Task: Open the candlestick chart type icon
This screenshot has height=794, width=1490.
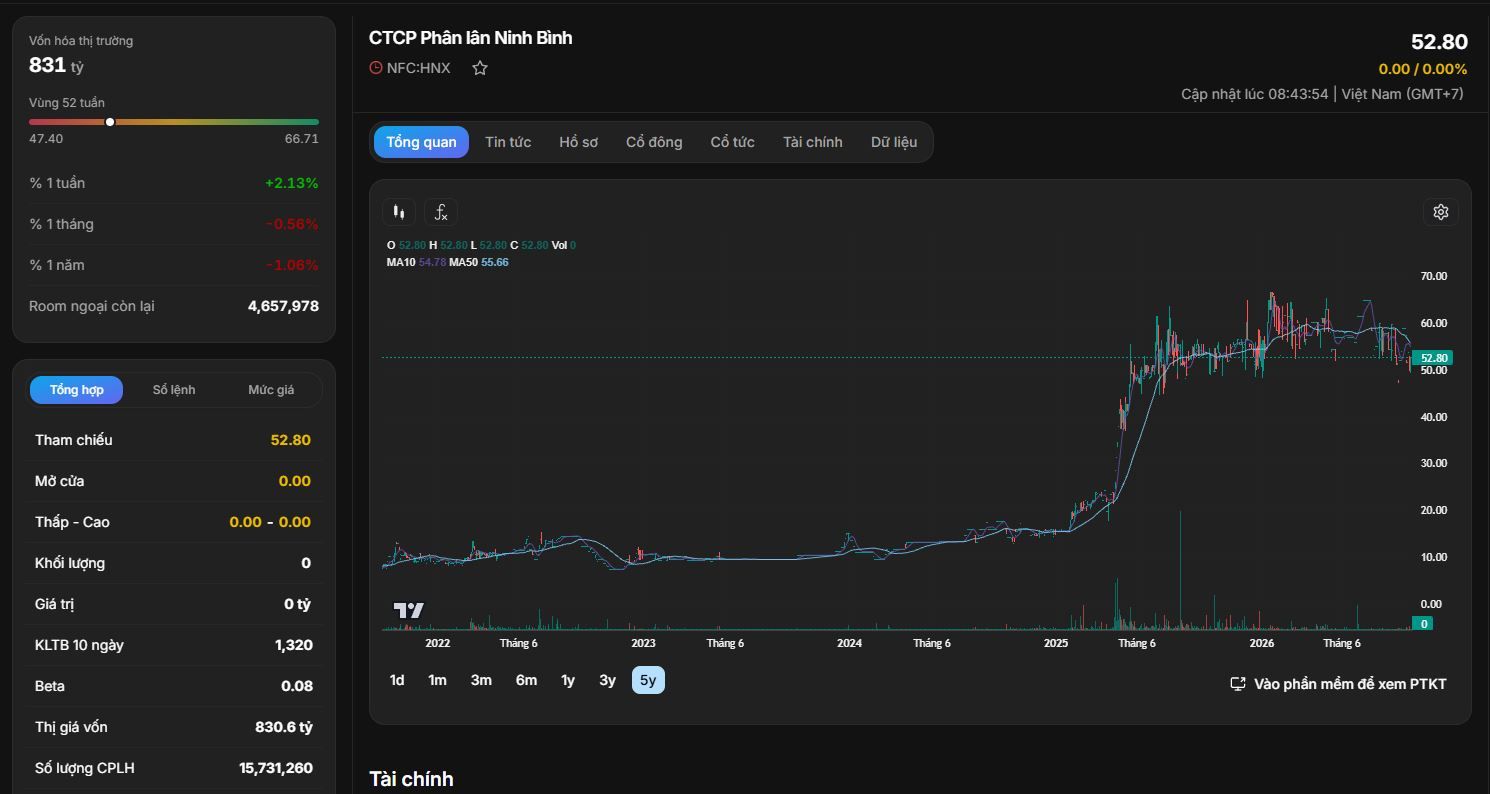Action: point(399,212)
